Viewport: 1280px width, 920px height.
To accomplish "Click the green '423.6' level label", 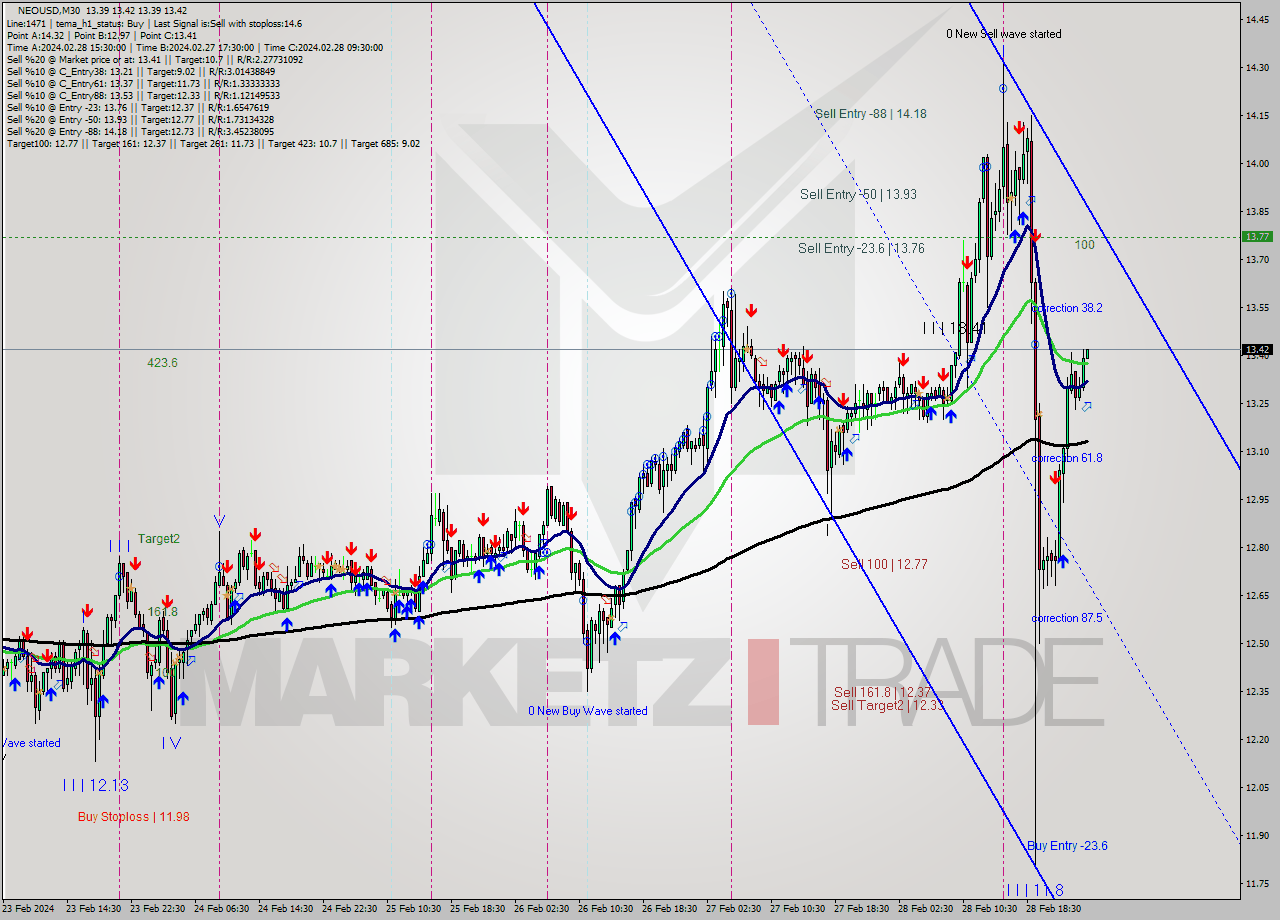I will 162,363.
